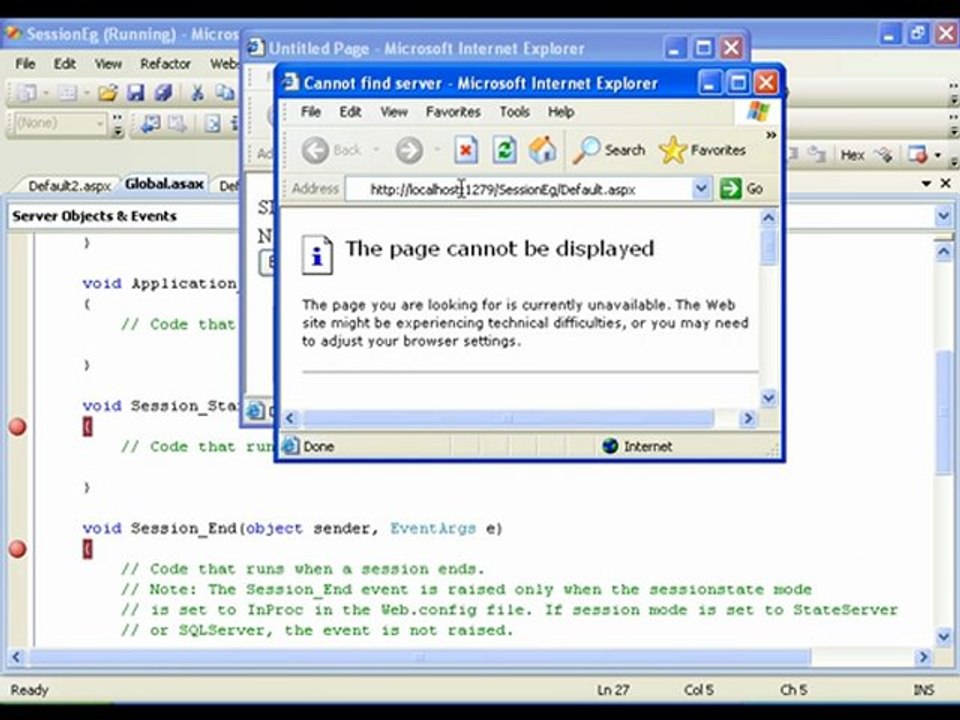Open the Visual Studio Edit menu
Viewport: 960px width, 720px height.
tap(64, 64)
